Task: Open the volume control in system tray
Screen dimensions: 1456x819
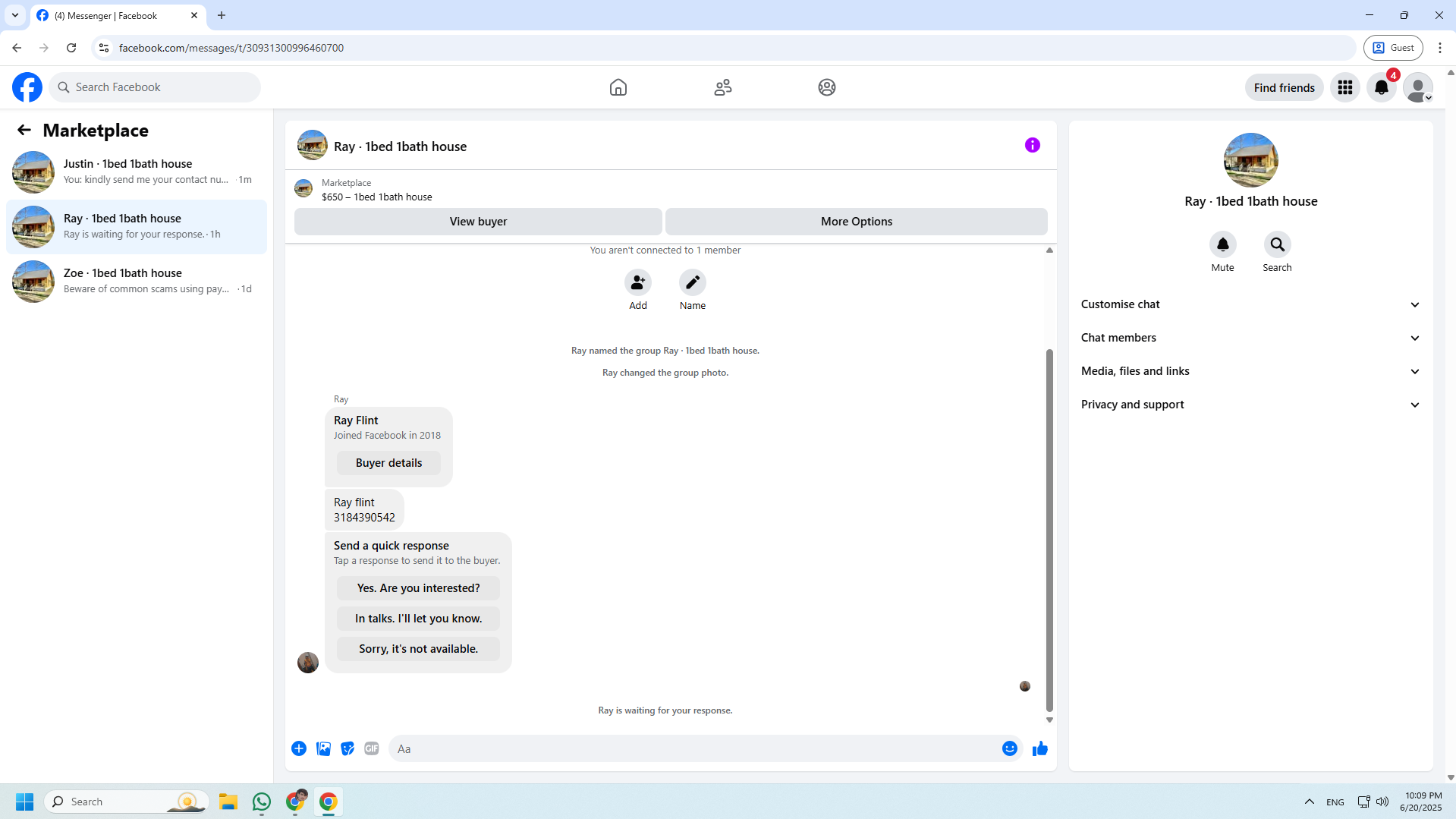Action: (x=1382, y=802)
